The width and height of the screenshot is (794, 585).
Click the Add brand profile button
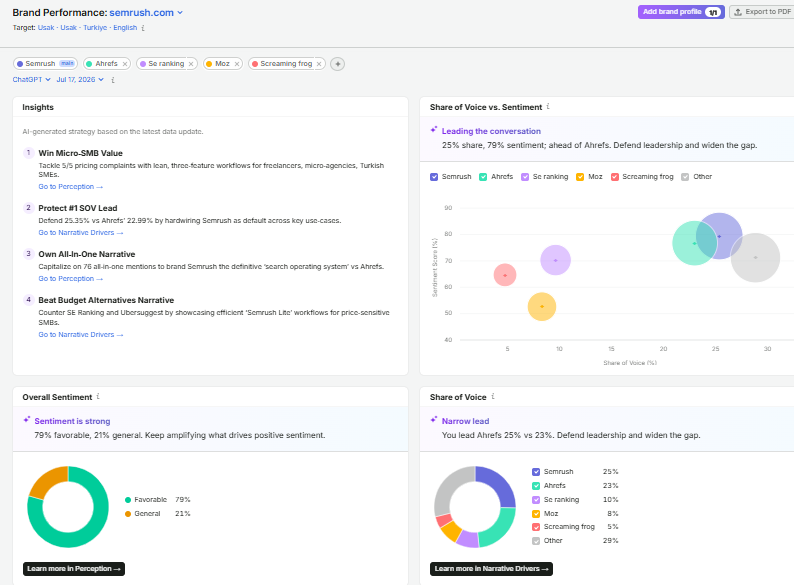(681, 12)
